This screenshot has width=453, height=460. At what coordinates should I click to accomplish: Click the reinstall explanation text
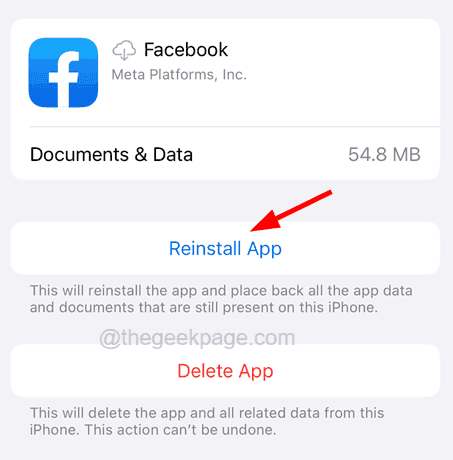pos(221,299)
